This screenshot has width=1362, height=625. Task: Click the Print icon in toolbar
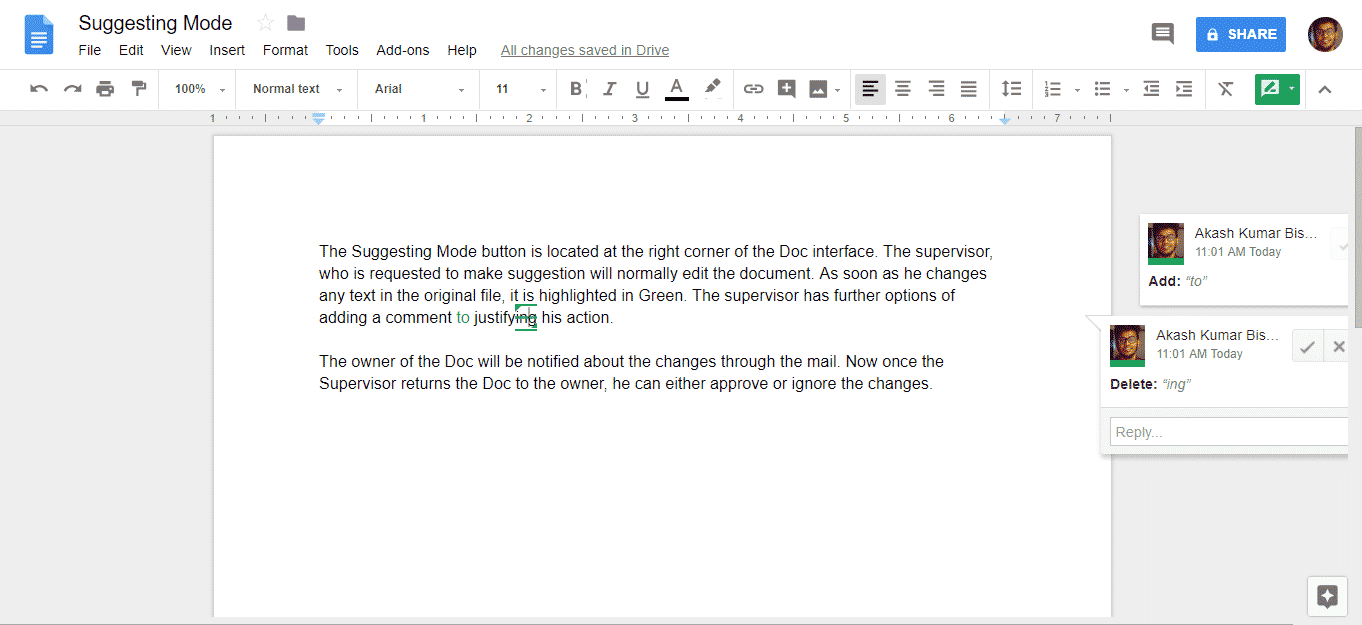click(105, 89)
